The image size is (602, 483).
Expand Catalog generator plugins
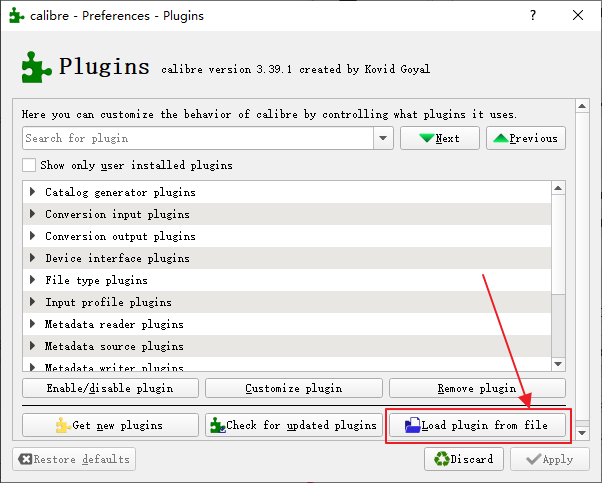pos(33,192)
